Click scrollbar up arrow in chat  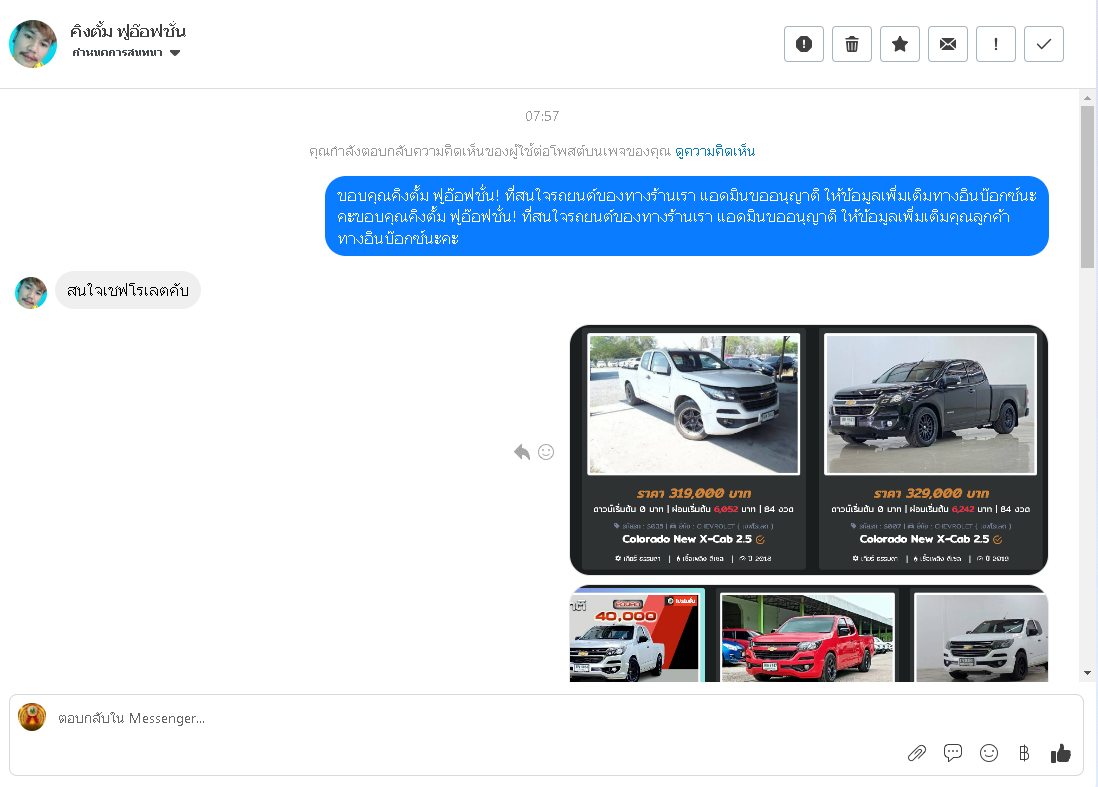pyautogui.click(x=1087, y=99)
